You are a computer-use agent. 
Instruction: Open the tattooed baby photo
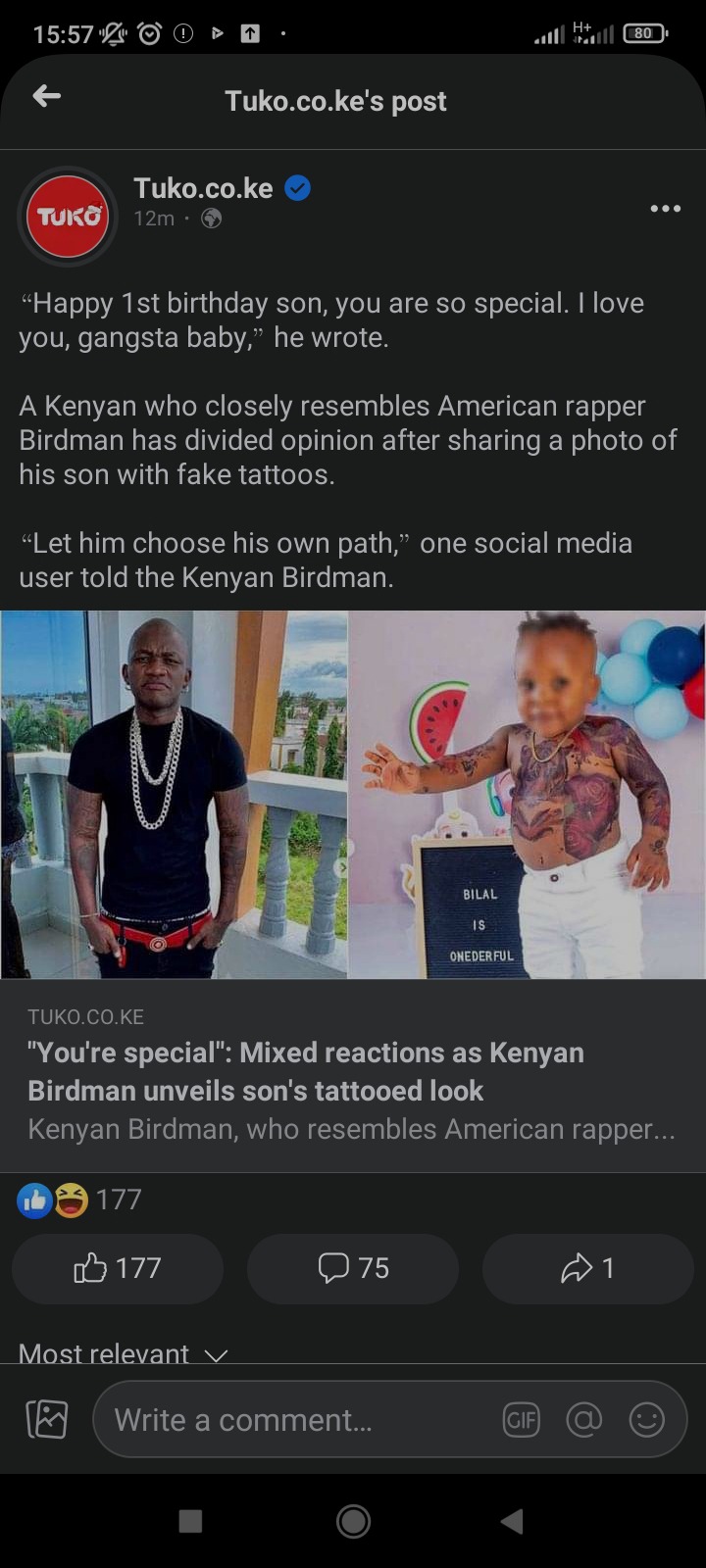[528, 795]
